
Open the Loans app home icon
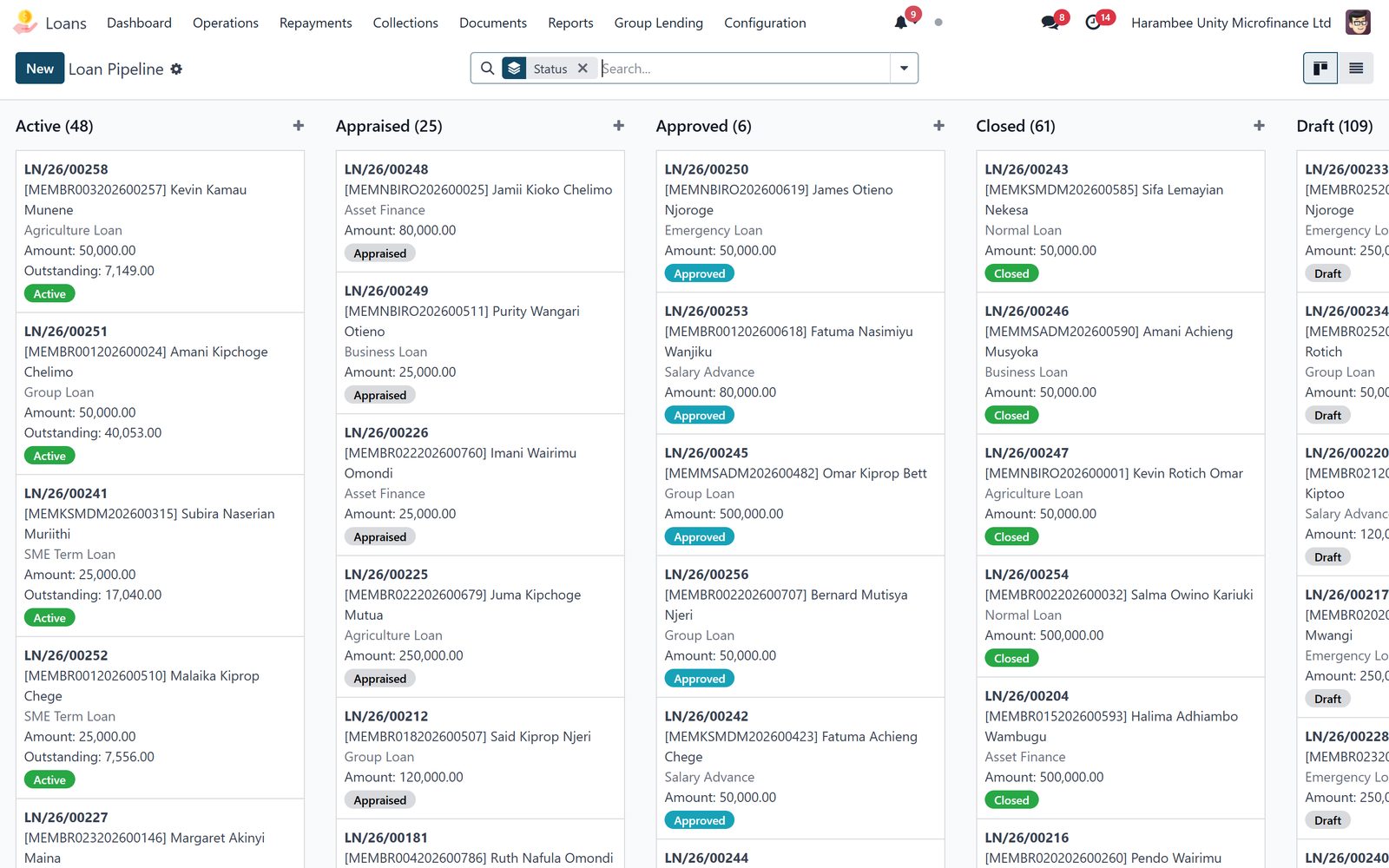tap(25, 22)
